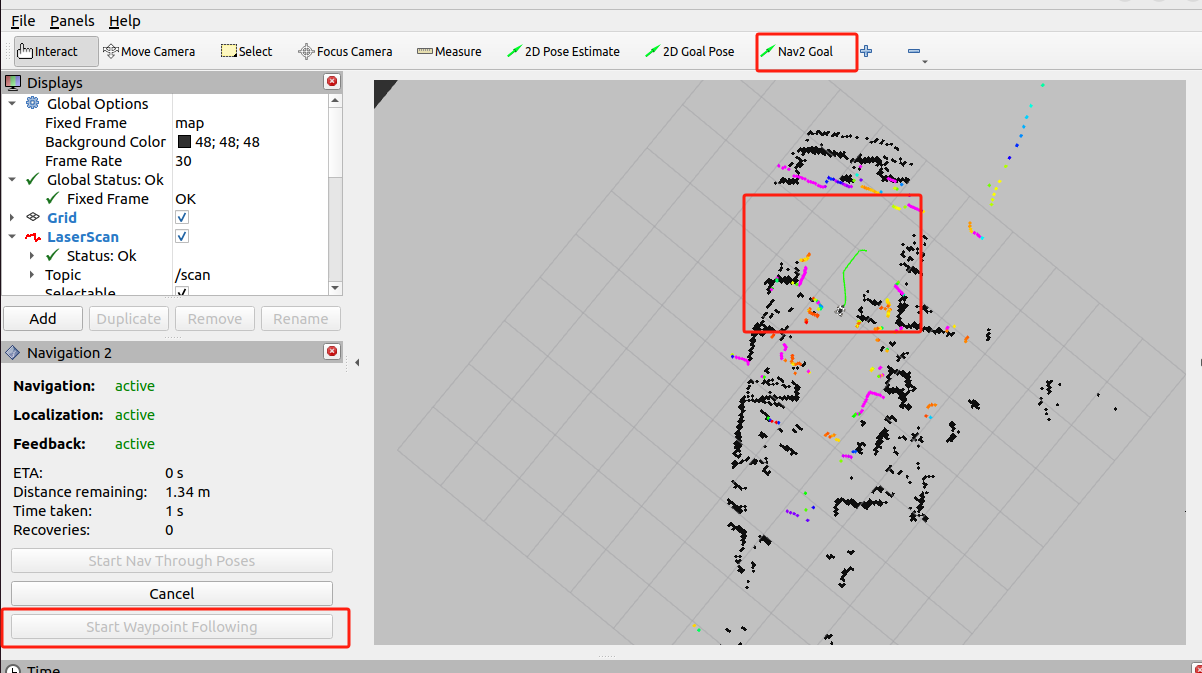1202x673 pixels.
Task: Set a 2D Pose Estimate
Action: pos(563,51)
